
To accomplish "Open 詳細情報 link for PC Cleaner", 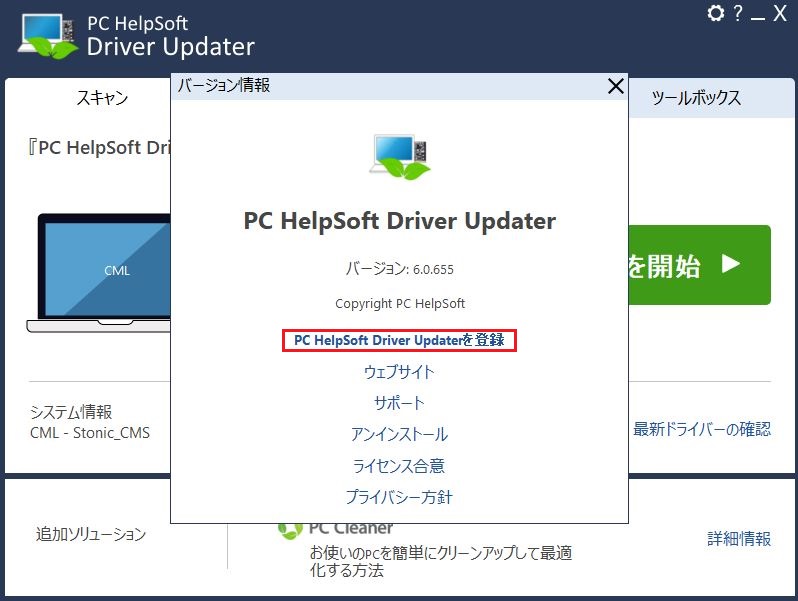I will pyautogui.click(x=739, y=538).
